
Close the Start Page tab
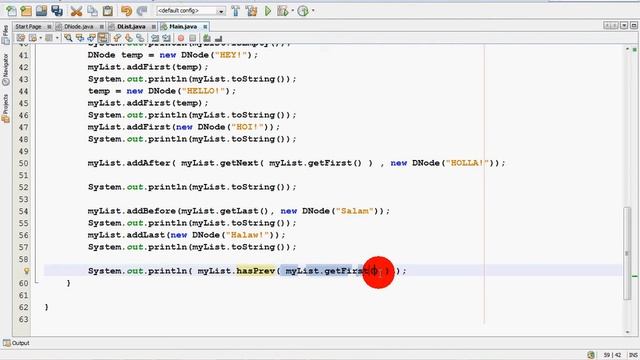tap(49, 27)
